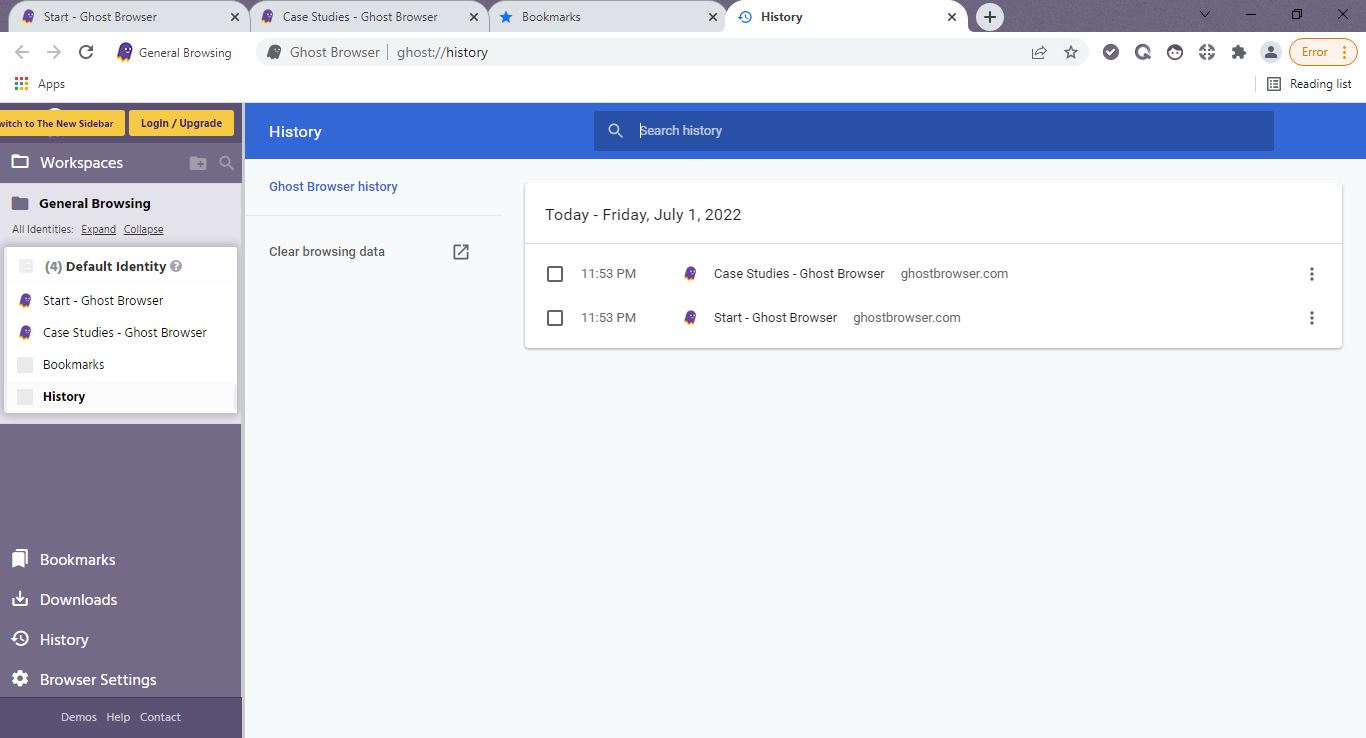Toggle the Default Identity checkbox
Image resolution: width=1366 pixels, height=738 pixels.
(x=26, y=266)
